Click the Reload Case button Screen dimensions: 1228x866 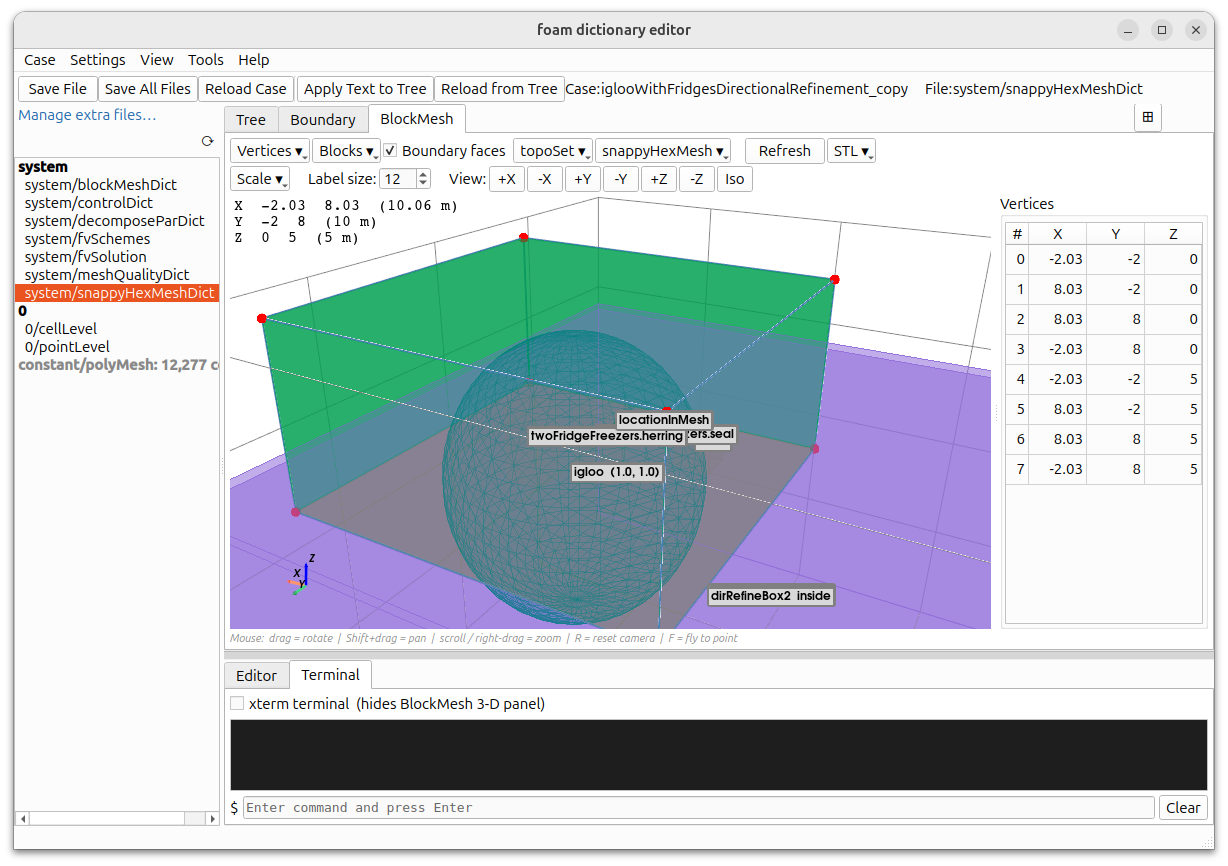click(x=246, y=89)
